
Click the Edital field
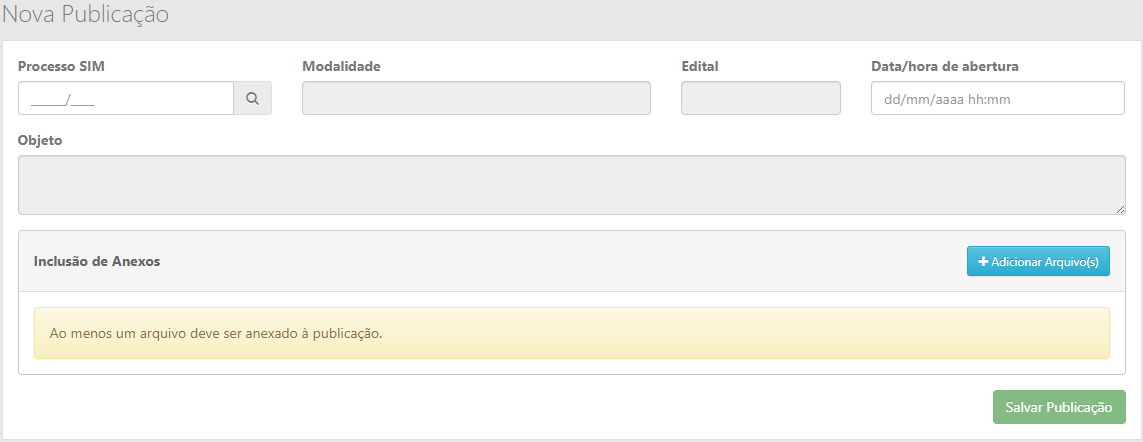(760, 99)
